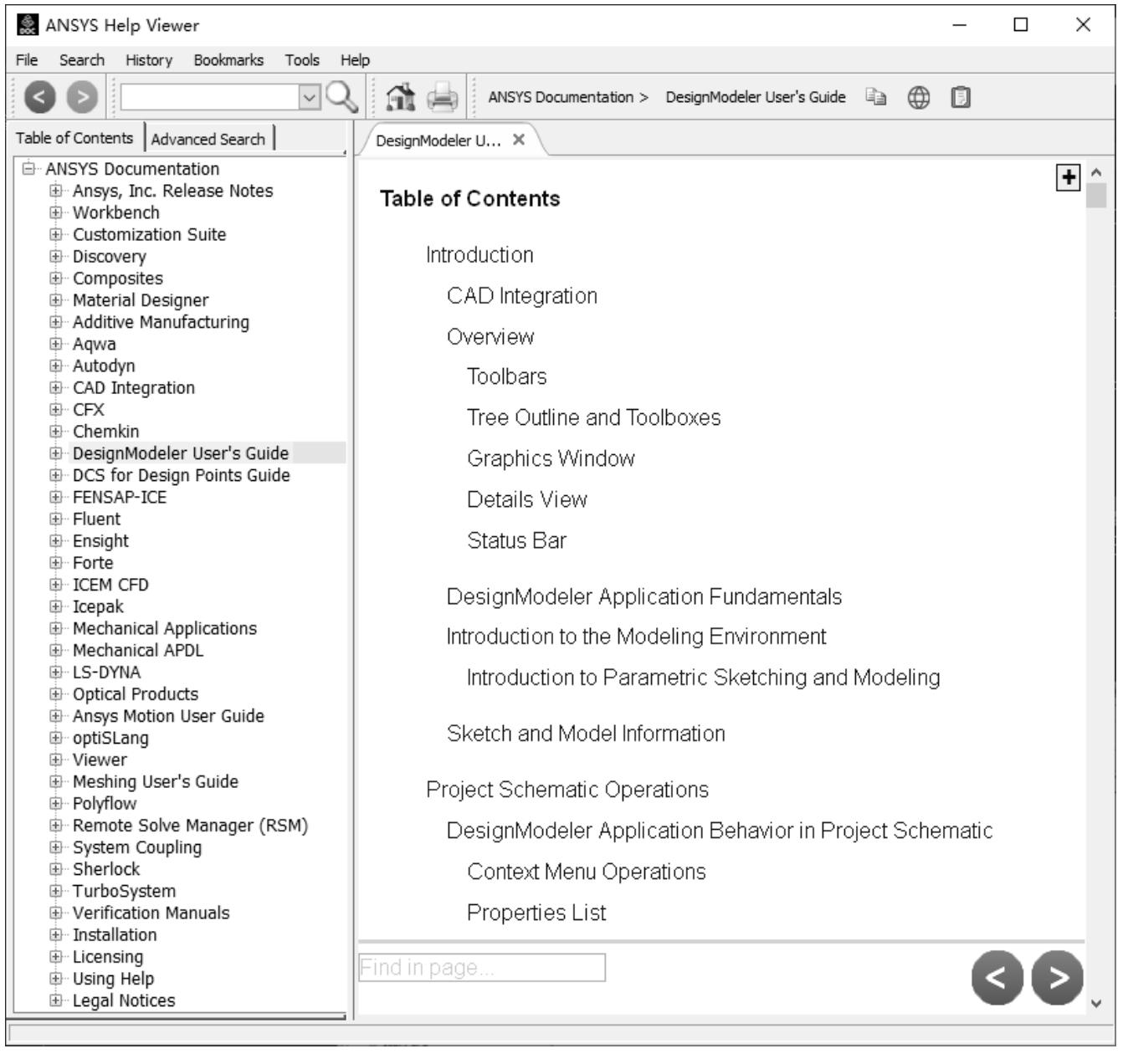Click the globe icon in the toolbar
Screen dimensions: 1133x1064
point(919,98)
